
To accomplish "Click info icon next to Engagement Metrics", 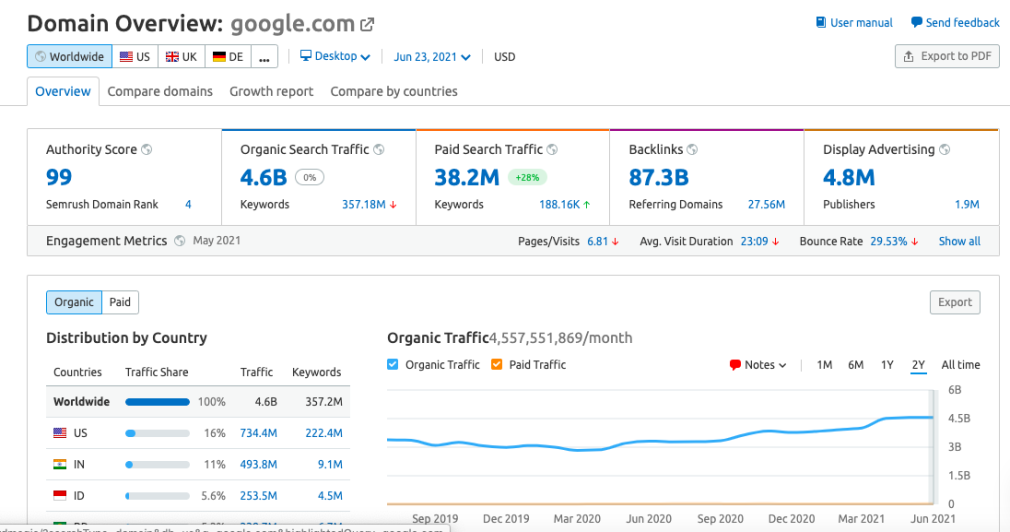I will (x=180, y=241).
